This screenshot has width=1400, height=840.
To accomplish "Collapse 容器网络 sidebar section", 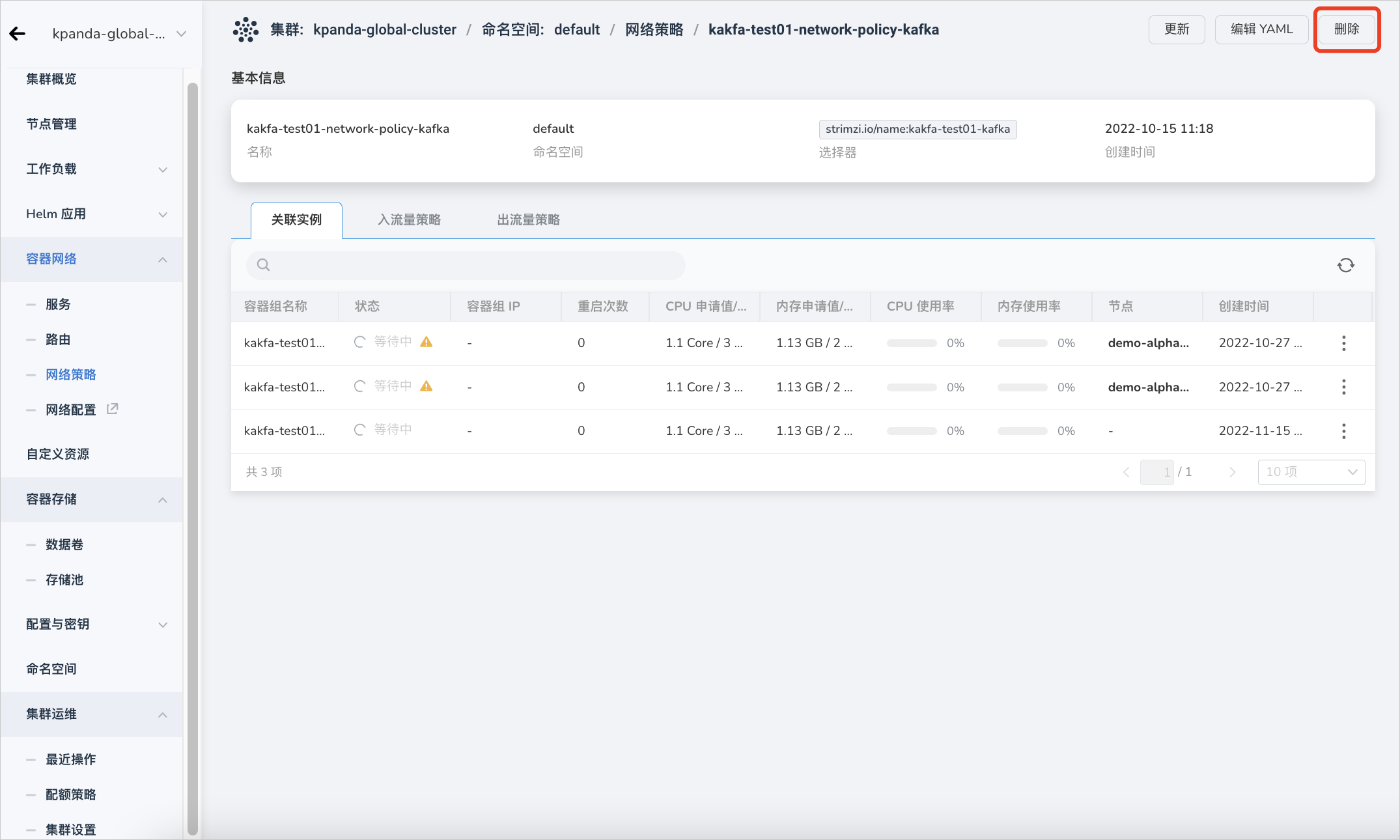I will pyautogui.click(x=91, y=259).
